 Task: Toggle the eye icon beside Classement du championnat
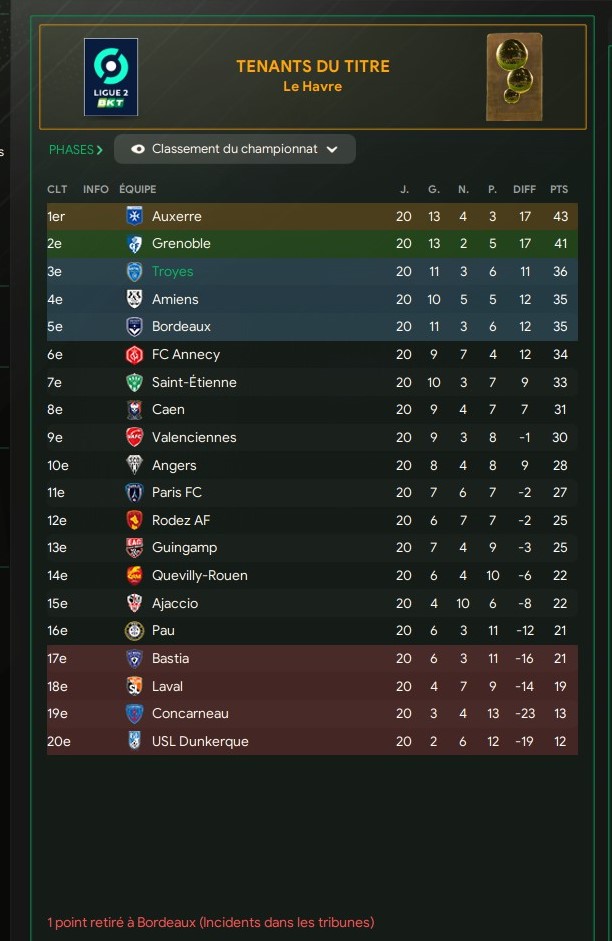point(138,149)
